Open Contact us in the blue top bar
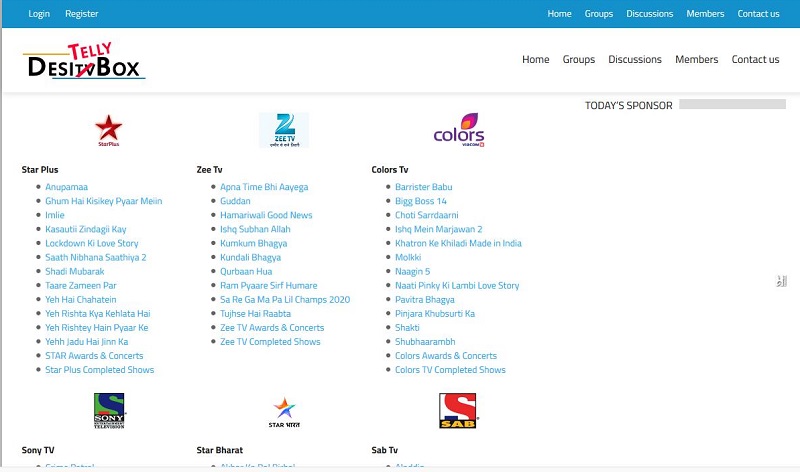 (x=758, y=14)
